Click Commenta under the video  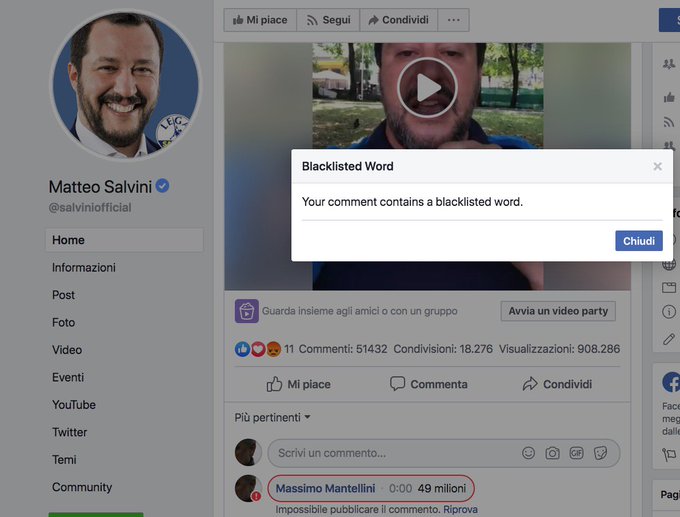428,384
